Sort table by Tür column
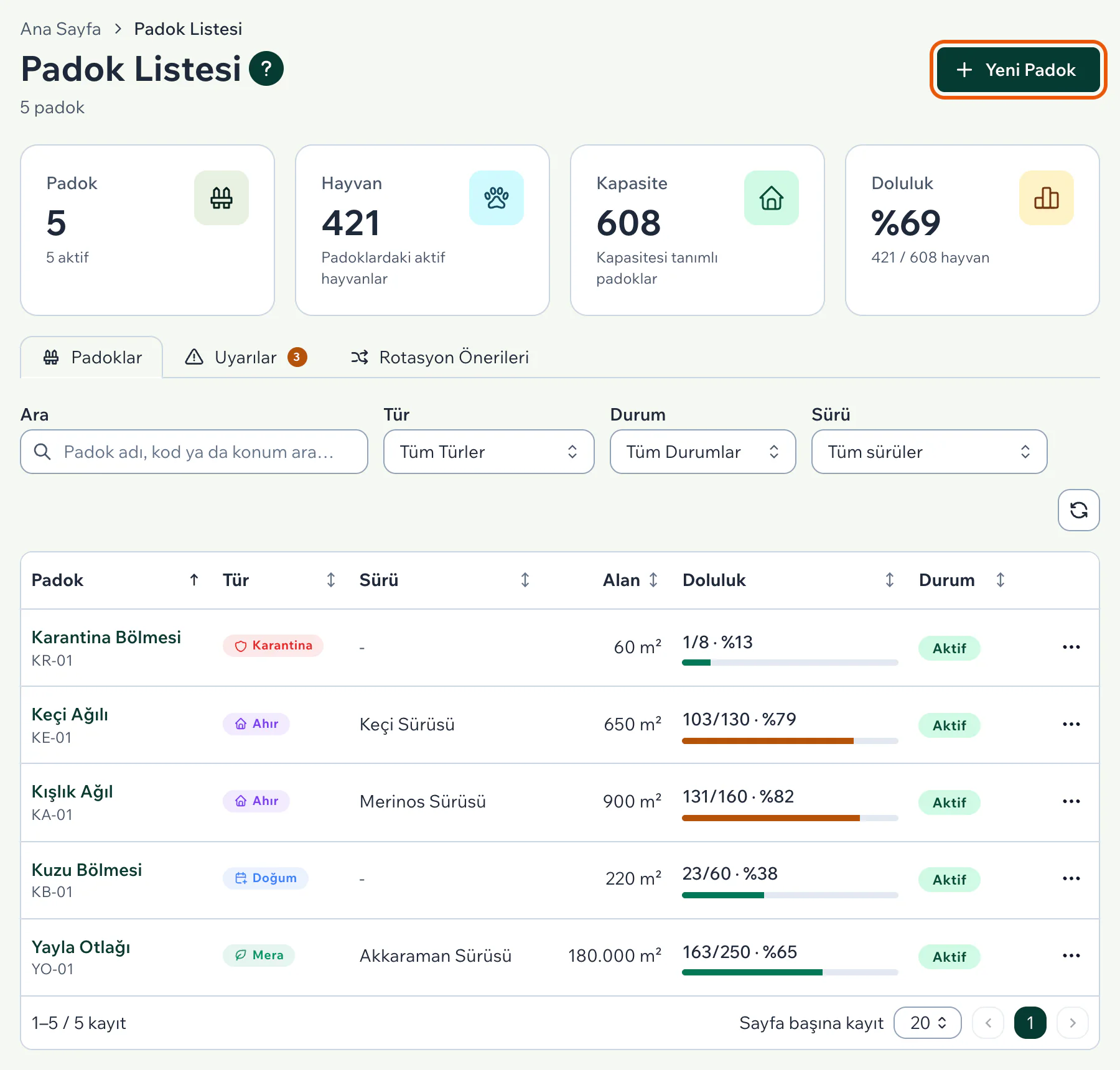The width and height of the screenshot is (1120, 1070). point(331,580)
